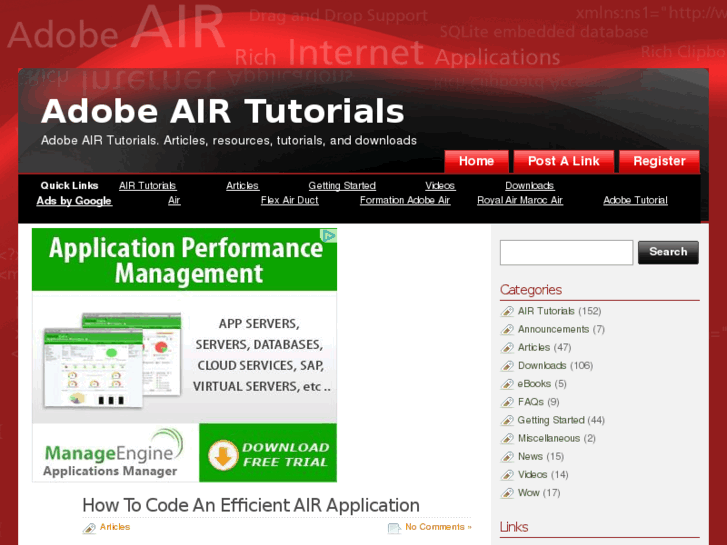The height and width of the screenshot is (545, 727).
Task: Click the AdChoices icon on the ad banner
Action: 329,236
